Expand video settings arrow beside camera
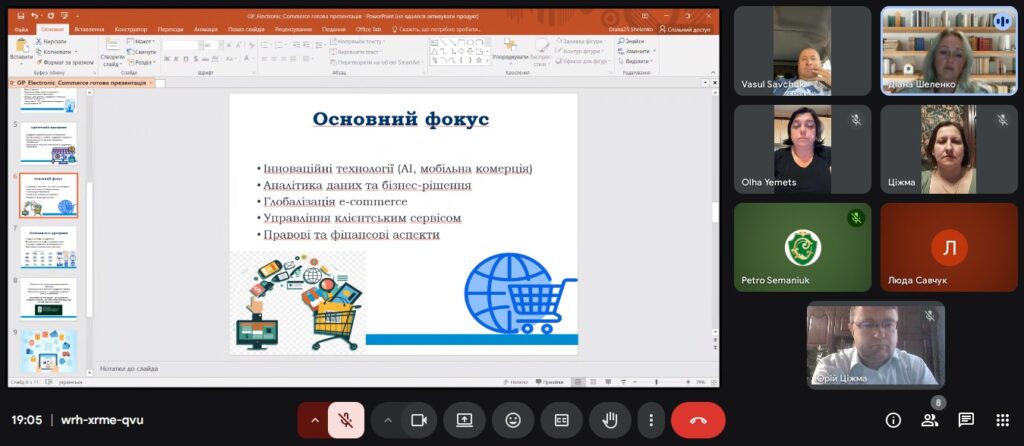The width and height of the screenshot is (1024, 446). tap(387, 420)
